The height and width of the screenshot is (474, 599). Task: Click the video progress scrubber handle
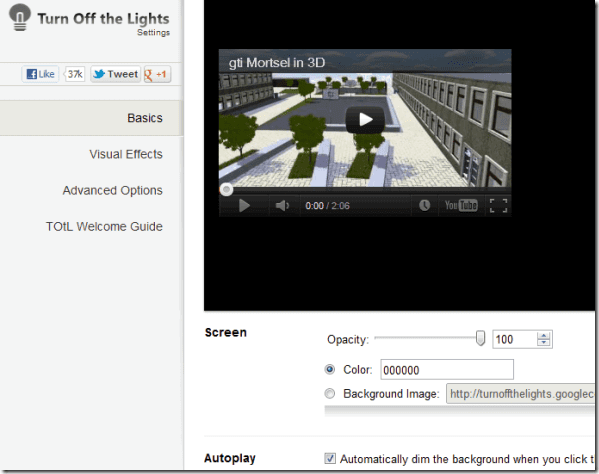226,189
